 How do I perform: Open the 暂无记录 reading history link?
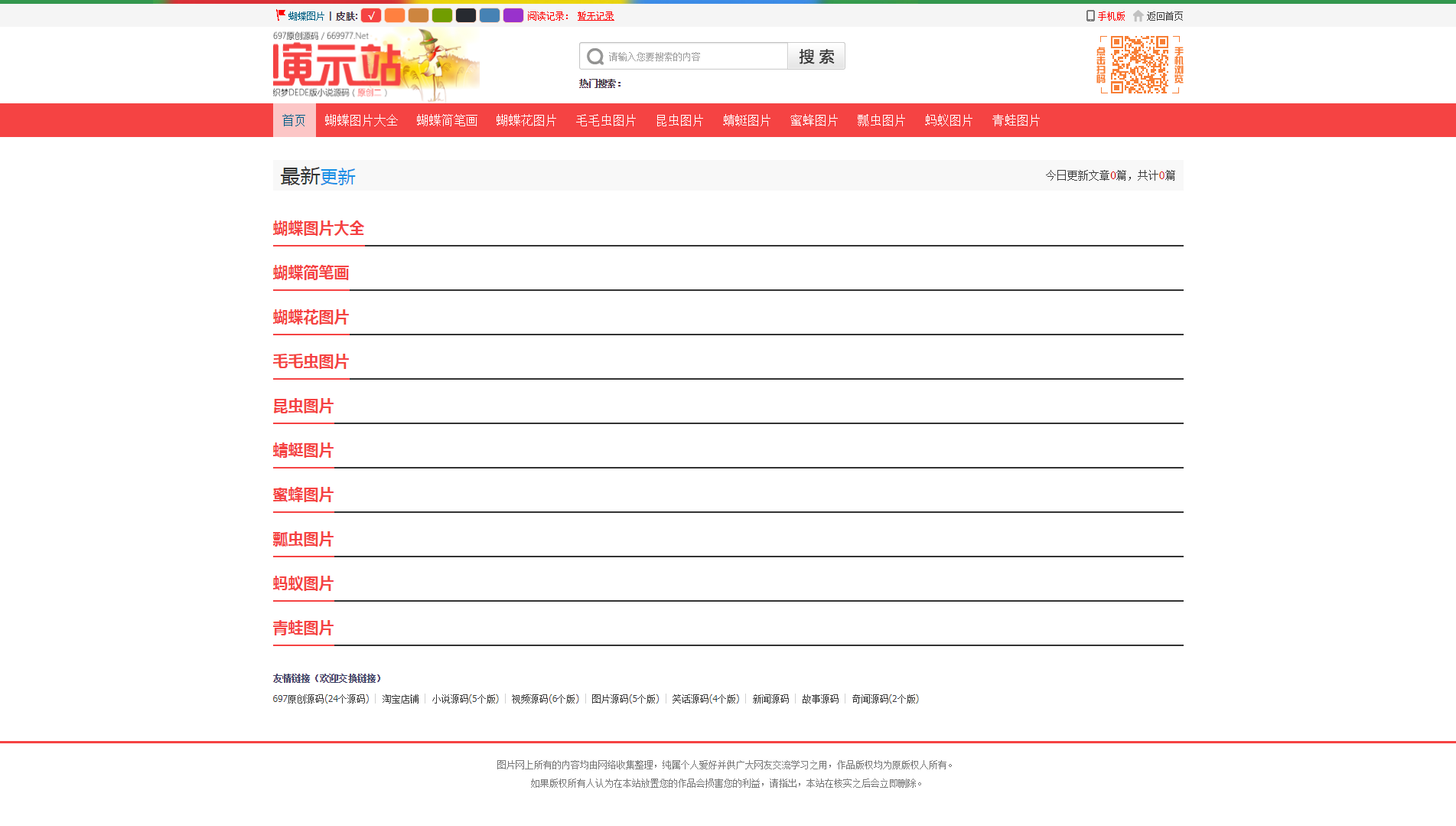[596, 16]
